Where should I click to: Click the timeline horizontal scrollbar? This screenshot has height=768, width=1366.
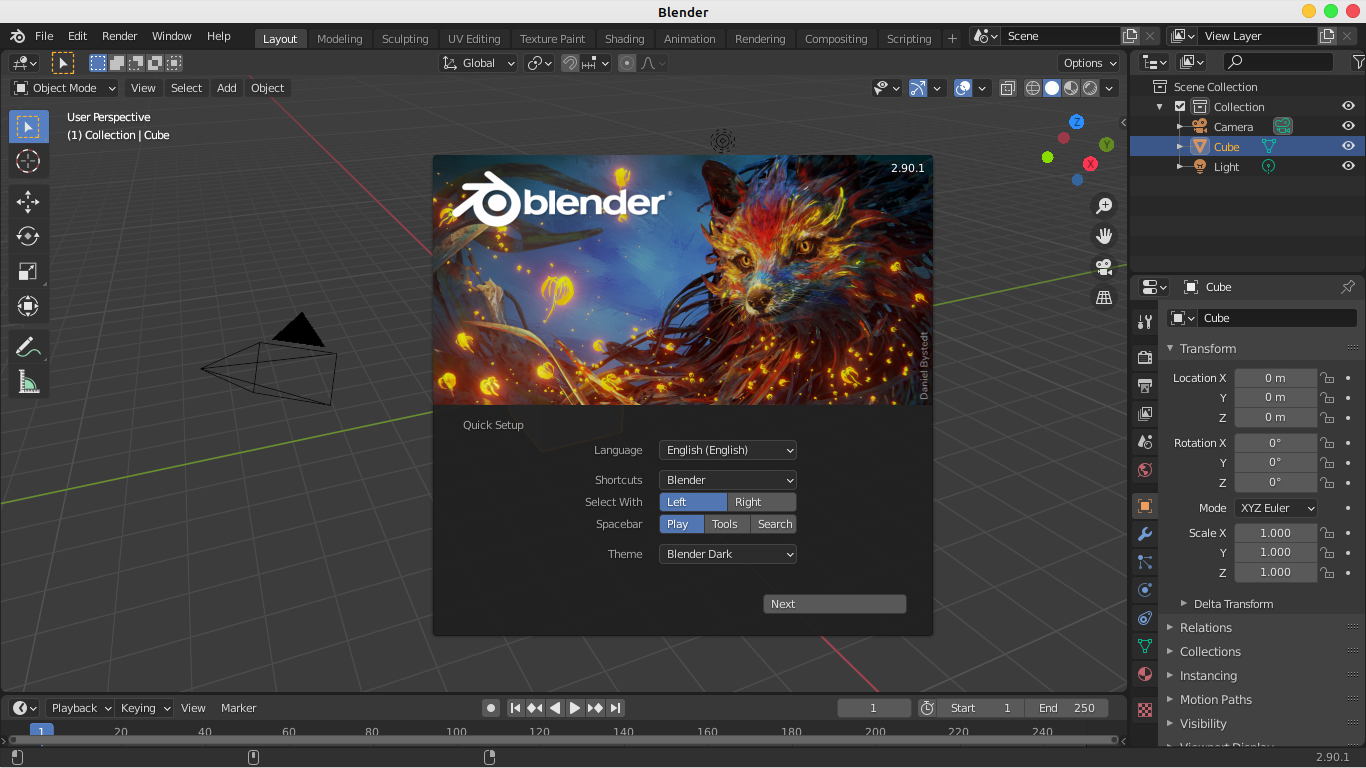(563, 740)
